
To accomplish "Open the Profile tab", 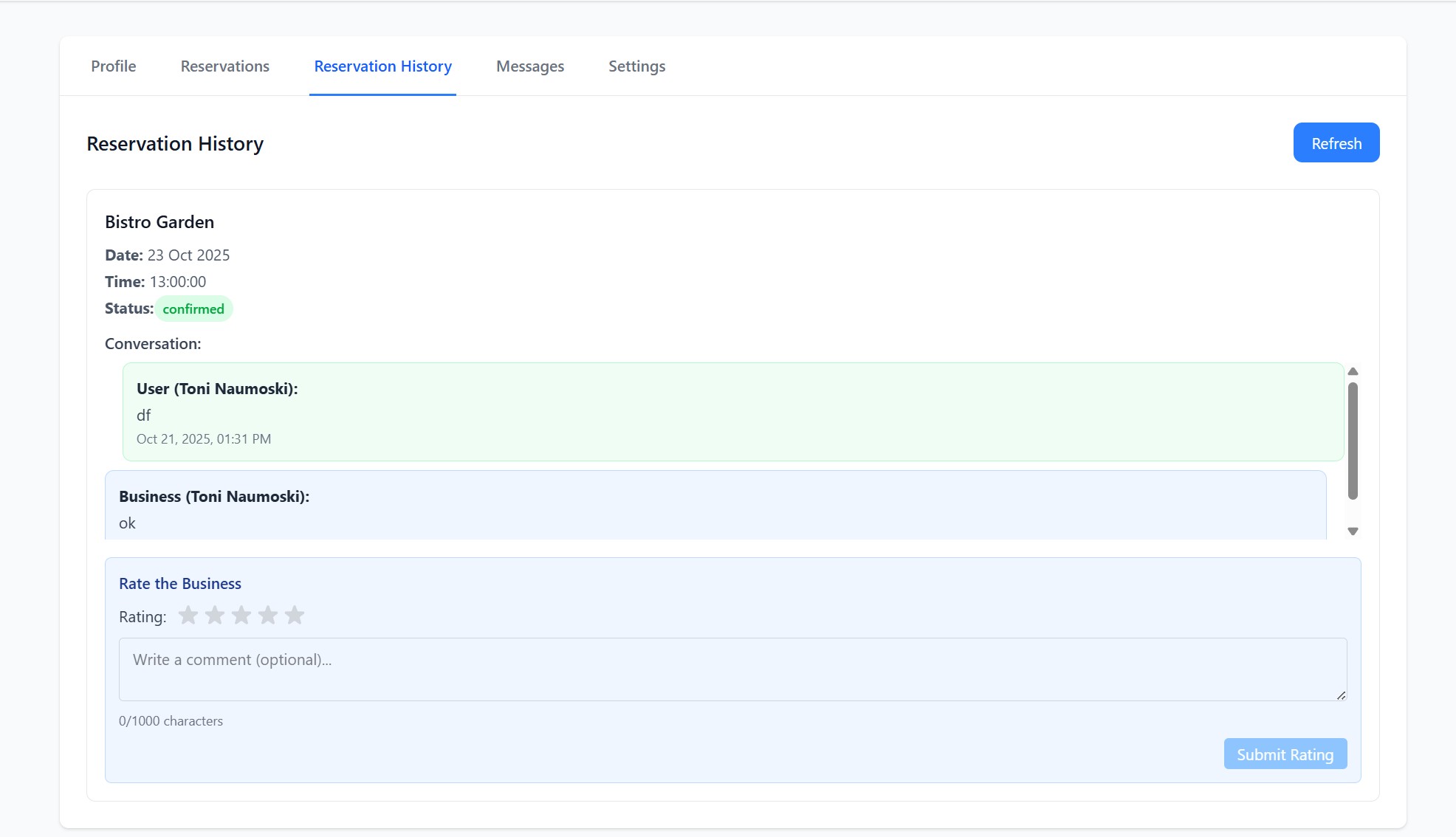I will (x=113, y=66).
